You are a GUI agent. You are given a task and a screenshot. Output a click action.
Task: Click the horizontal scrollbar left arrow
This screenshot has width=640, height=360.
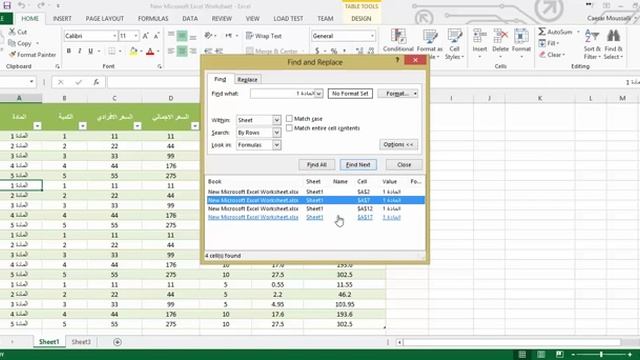400,342
